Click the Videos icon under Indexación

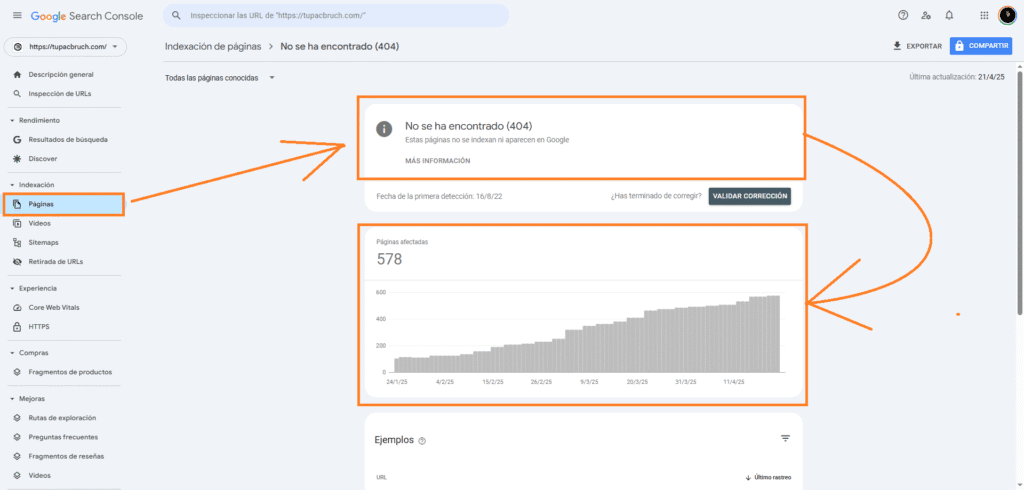pyautogui.click(x=18, y=223)
